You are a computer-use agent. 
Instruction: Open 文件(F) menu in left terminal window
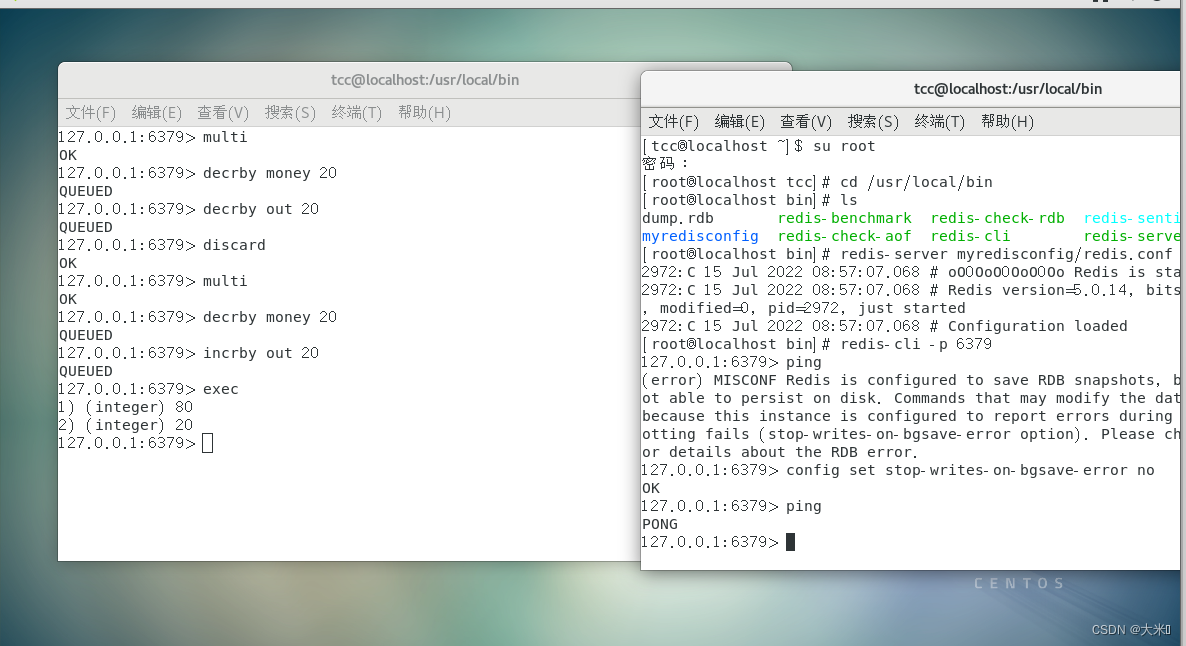(x=90, y=113)
